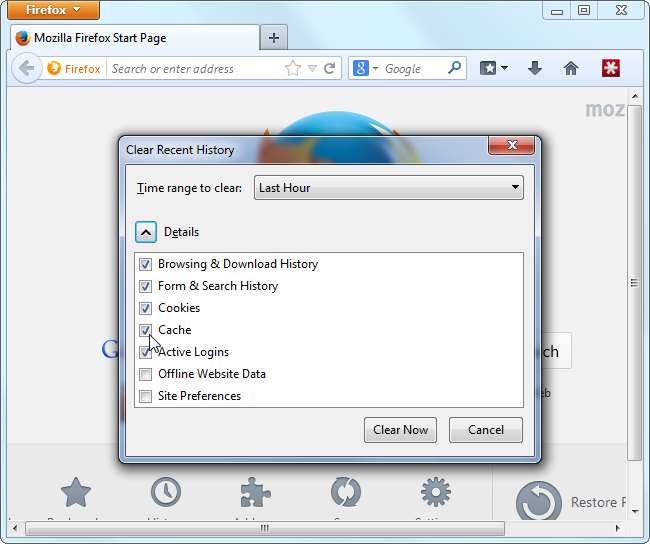Image resolution: width=650 pixels, height=544 pixels.
Task: Minimize the Firefox window
Action: [556, 10]
